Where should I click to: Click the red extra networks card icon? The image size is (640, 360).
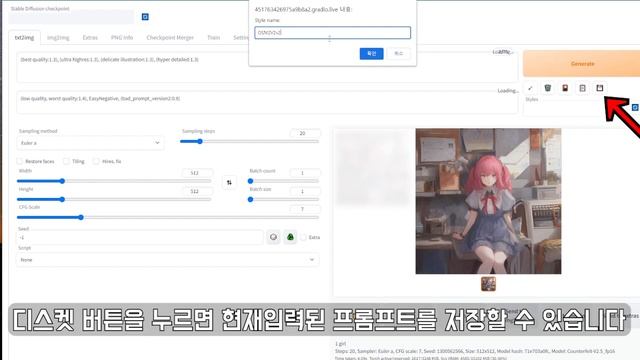pyautogui.click(x=565, y=88)
